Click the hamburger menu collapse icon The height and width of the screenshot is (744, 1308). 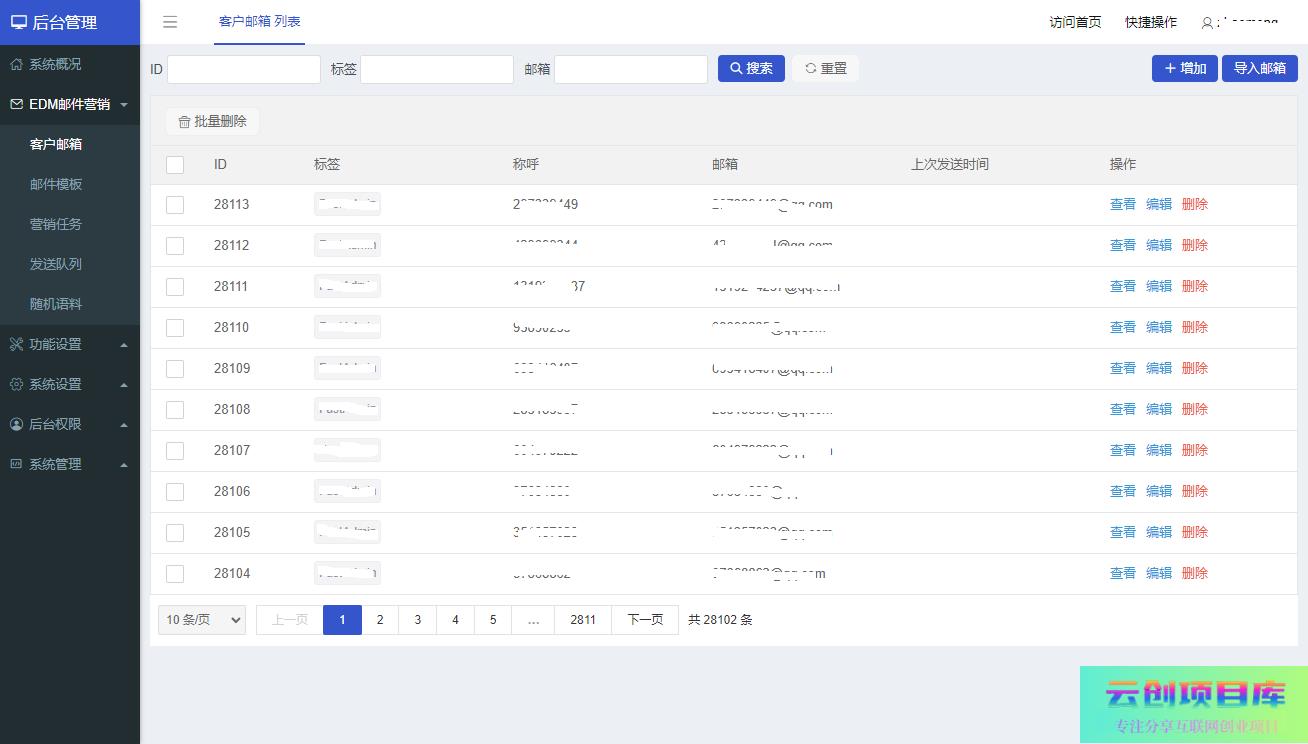click(170, 22)
